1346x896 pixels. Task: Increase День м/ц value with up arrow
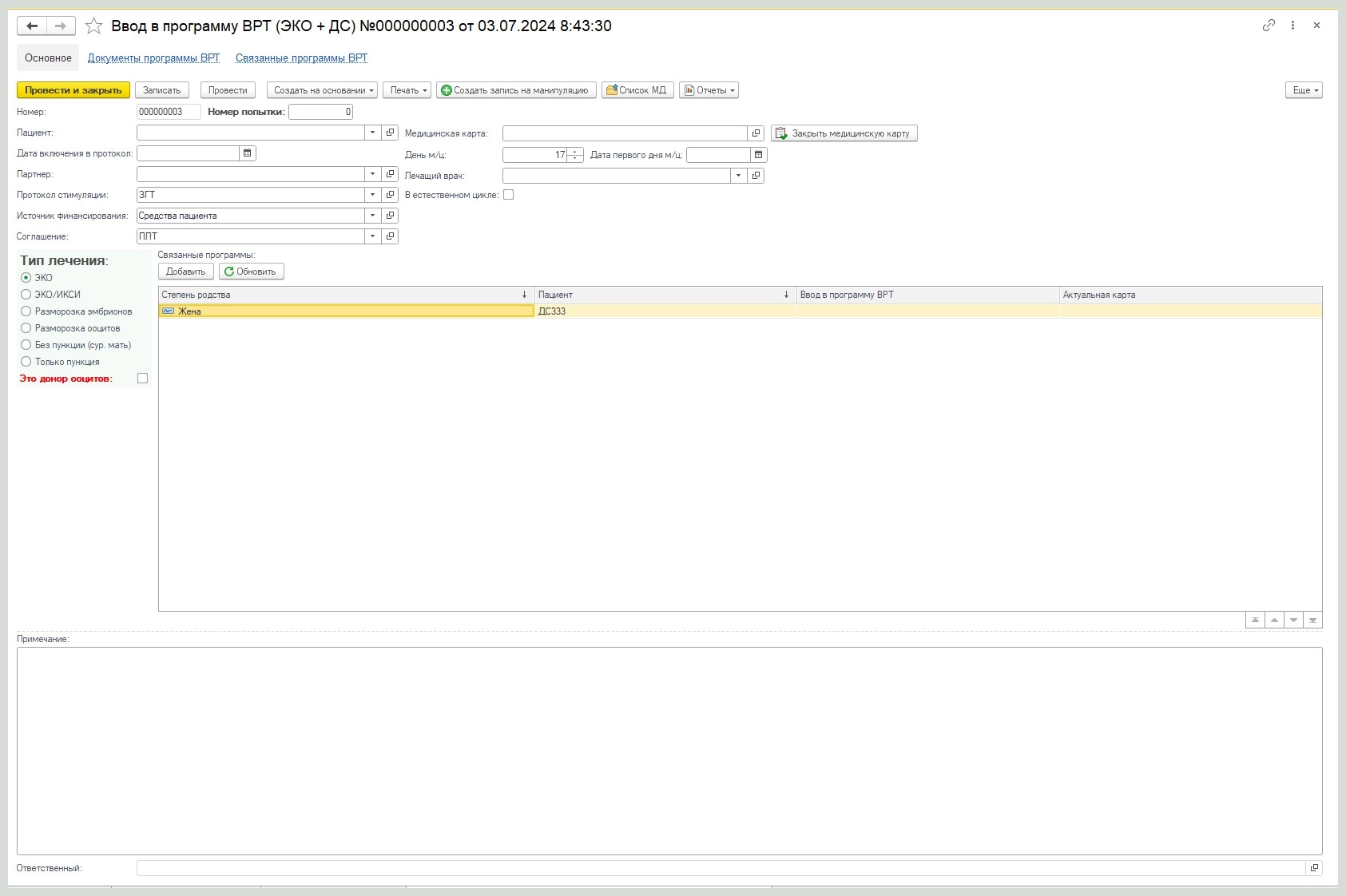coord(575,152)
